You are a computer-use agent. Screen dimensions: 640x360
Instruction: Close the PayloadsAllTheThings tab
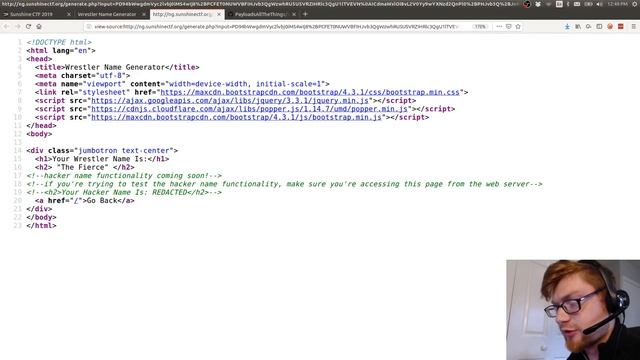294,14
